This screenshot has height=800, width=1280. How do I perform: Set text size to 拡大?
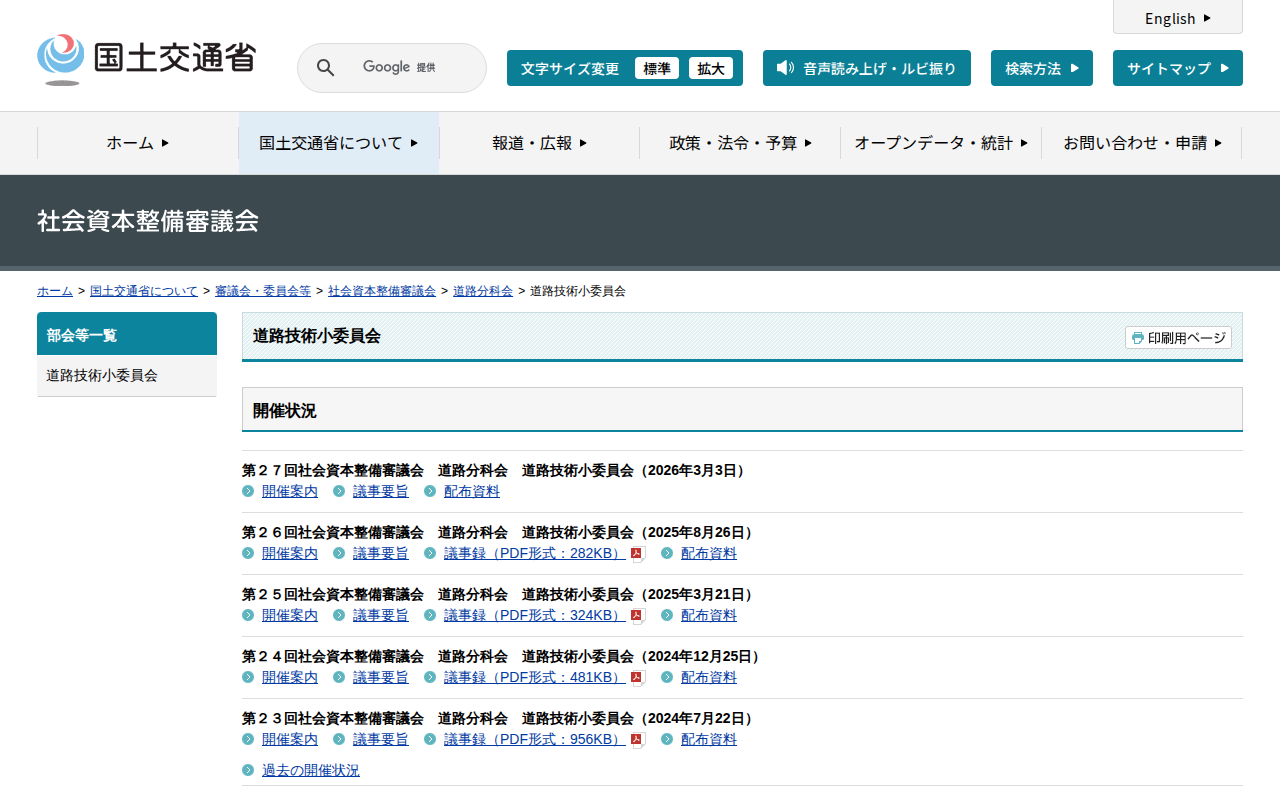(711, 68)
